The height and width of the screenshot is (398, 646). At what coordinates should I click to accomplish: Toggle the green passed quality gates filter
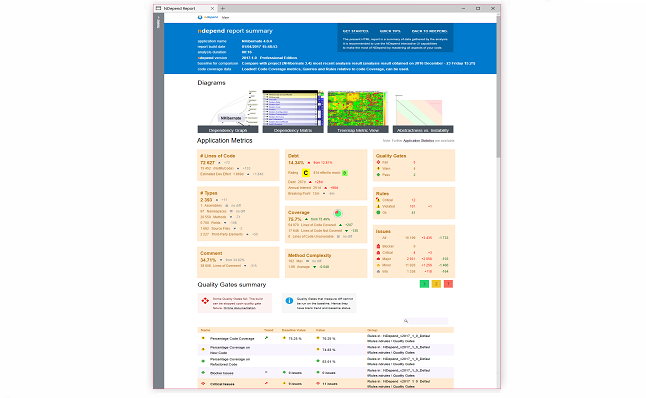click(x=424, y=284)
